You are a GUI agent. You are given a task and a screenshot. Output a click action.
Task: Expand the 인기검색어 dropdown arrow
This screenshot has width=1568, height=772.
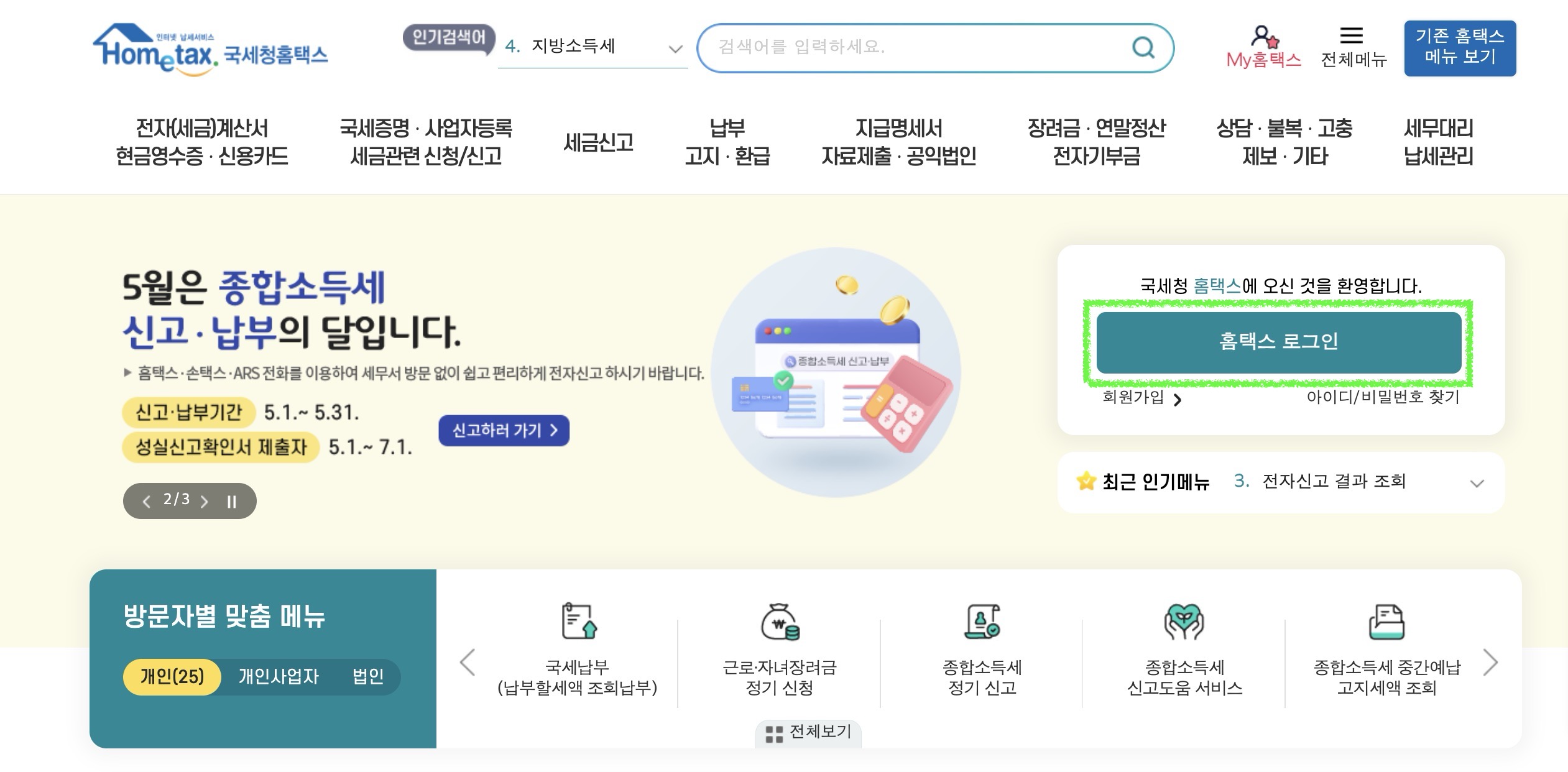pos(675,48)
